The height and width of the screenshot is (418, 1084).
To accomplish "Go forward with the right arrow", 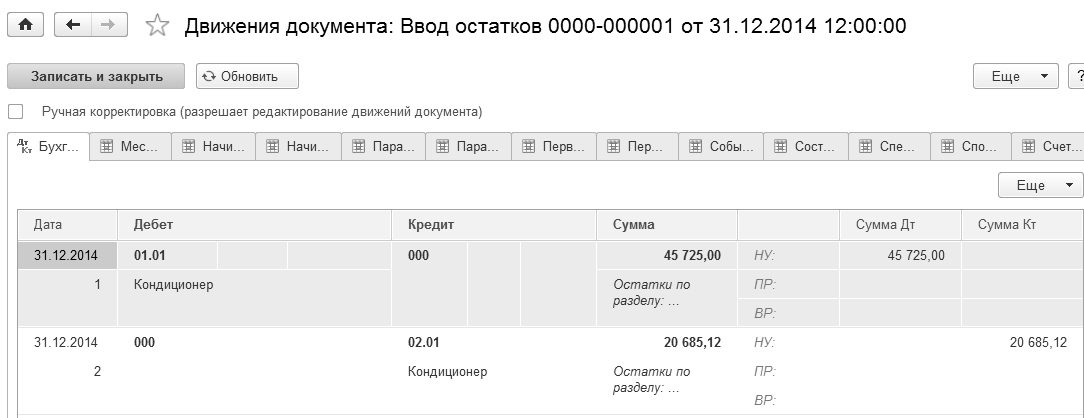I will 104,26.
